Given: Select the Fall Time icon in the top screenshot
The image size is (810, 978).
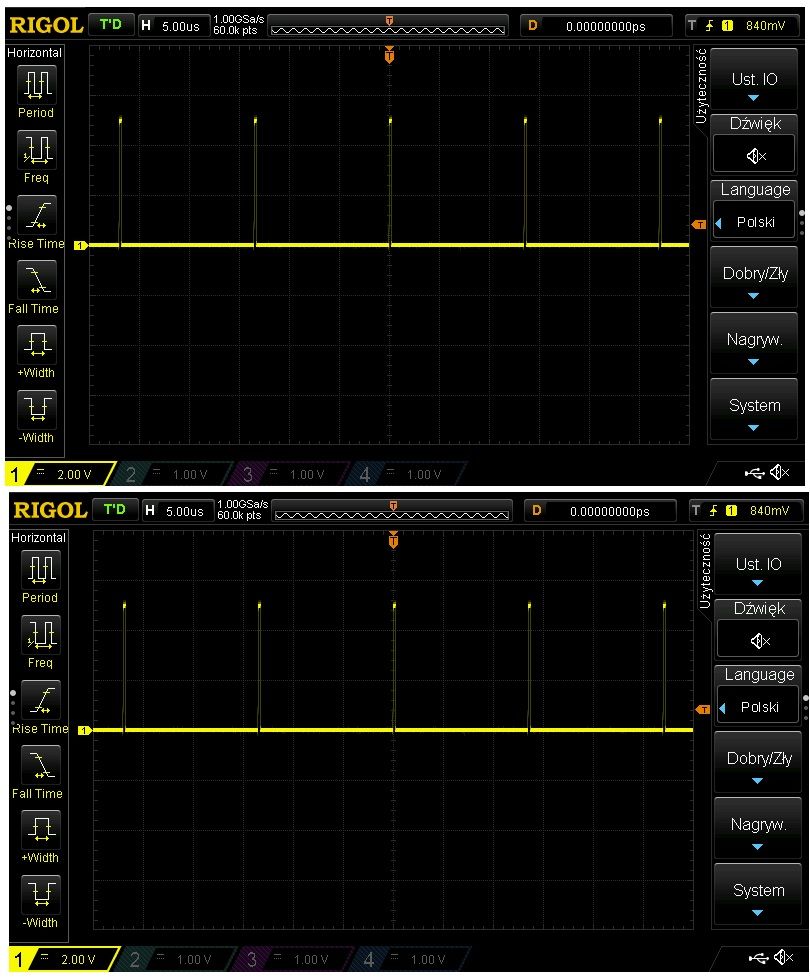Looking at the screenshot, I should tap(36, 279).
